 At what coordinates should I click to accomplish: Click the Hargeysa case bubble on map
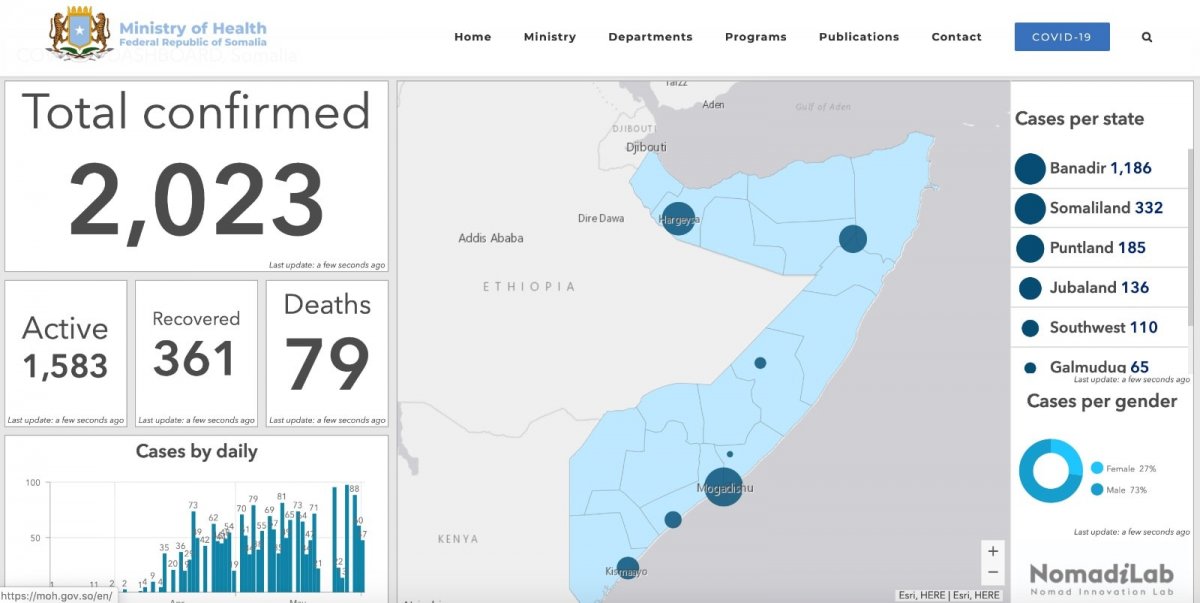click(678, 218)
